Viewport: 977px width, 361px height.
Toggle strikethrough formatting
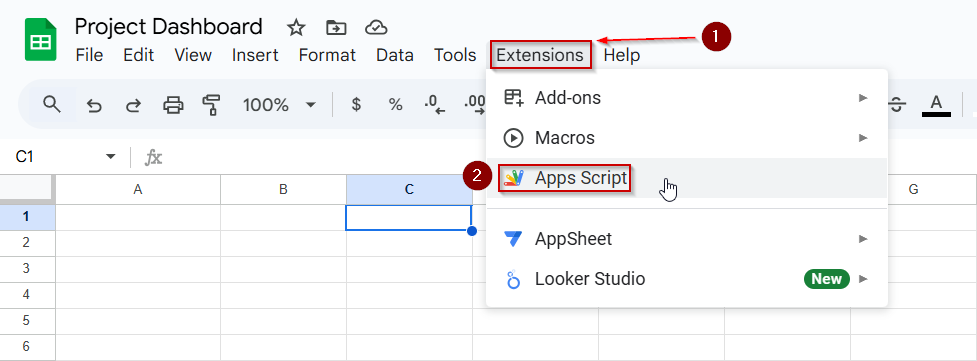click(x=897, y=105)
